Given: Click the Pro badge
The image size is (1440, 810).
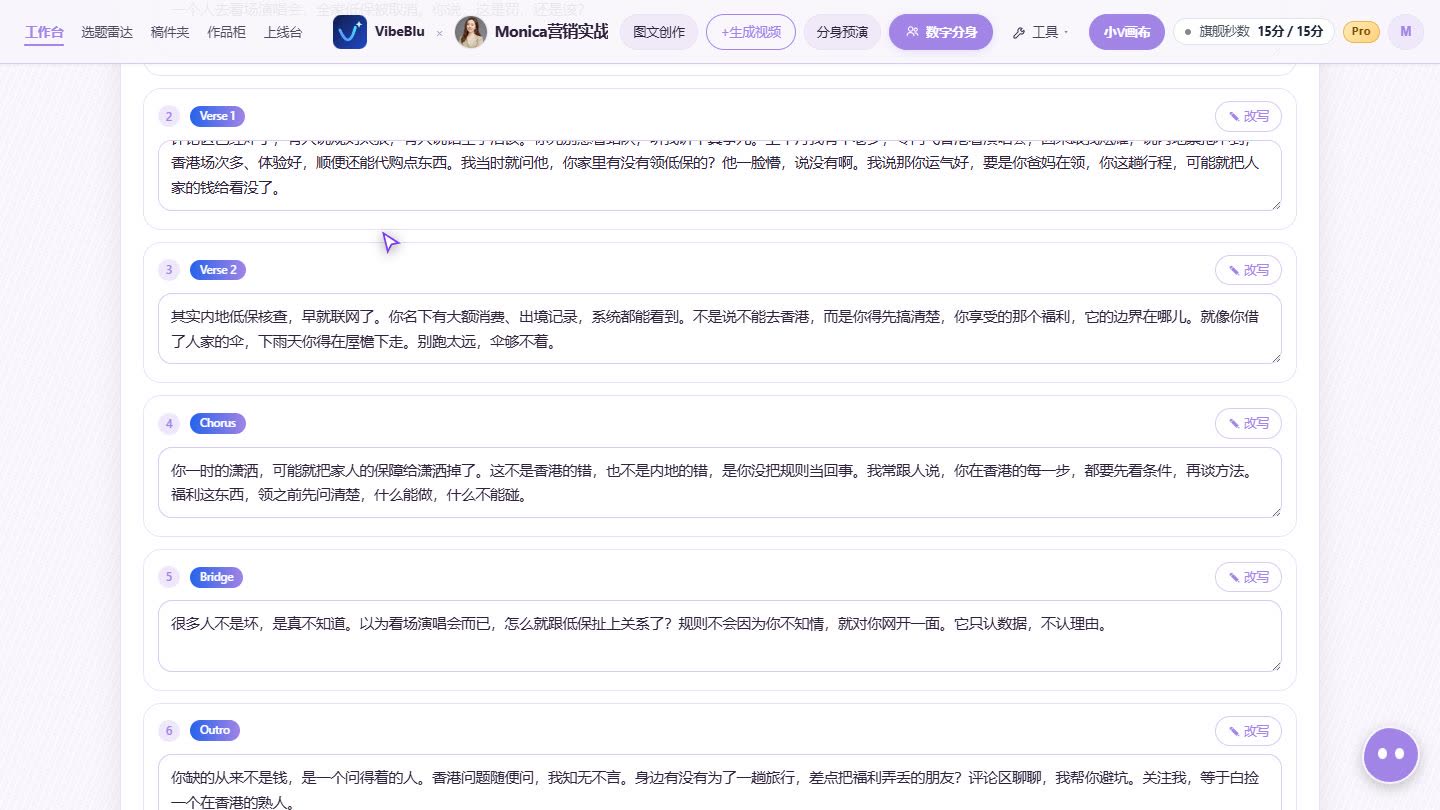Looking at the screenshot, I should coord(1361,32).
